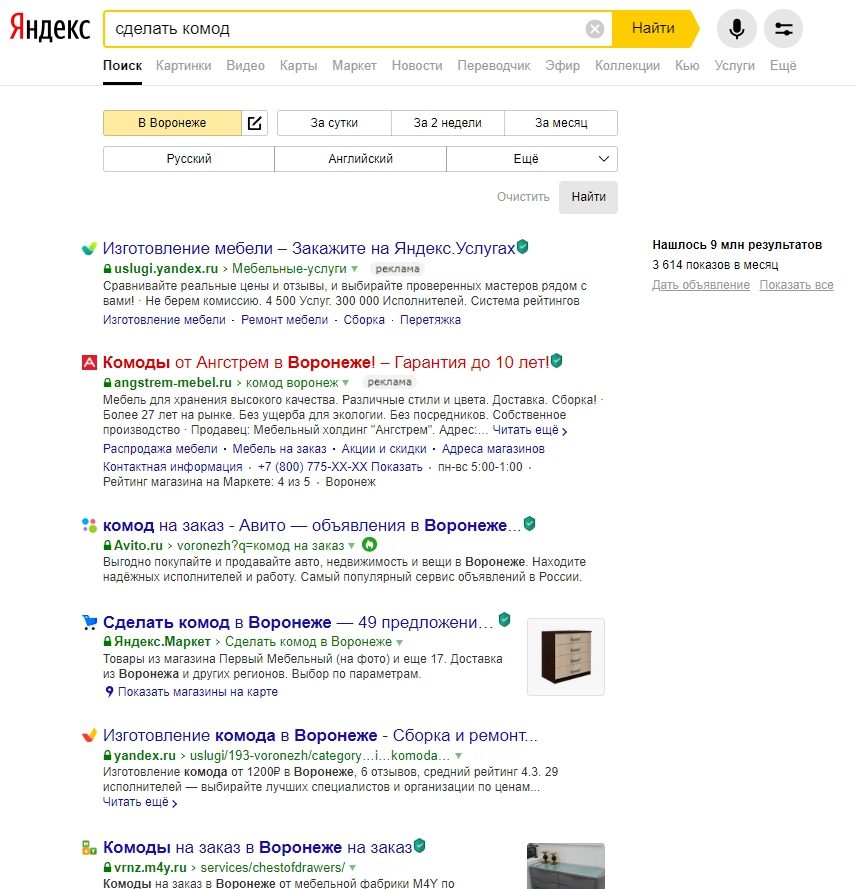Click the green Turbo icon on the Avito result
This screenshot has width=856, height=889.
pyautogui.click(x=369, y=545)
